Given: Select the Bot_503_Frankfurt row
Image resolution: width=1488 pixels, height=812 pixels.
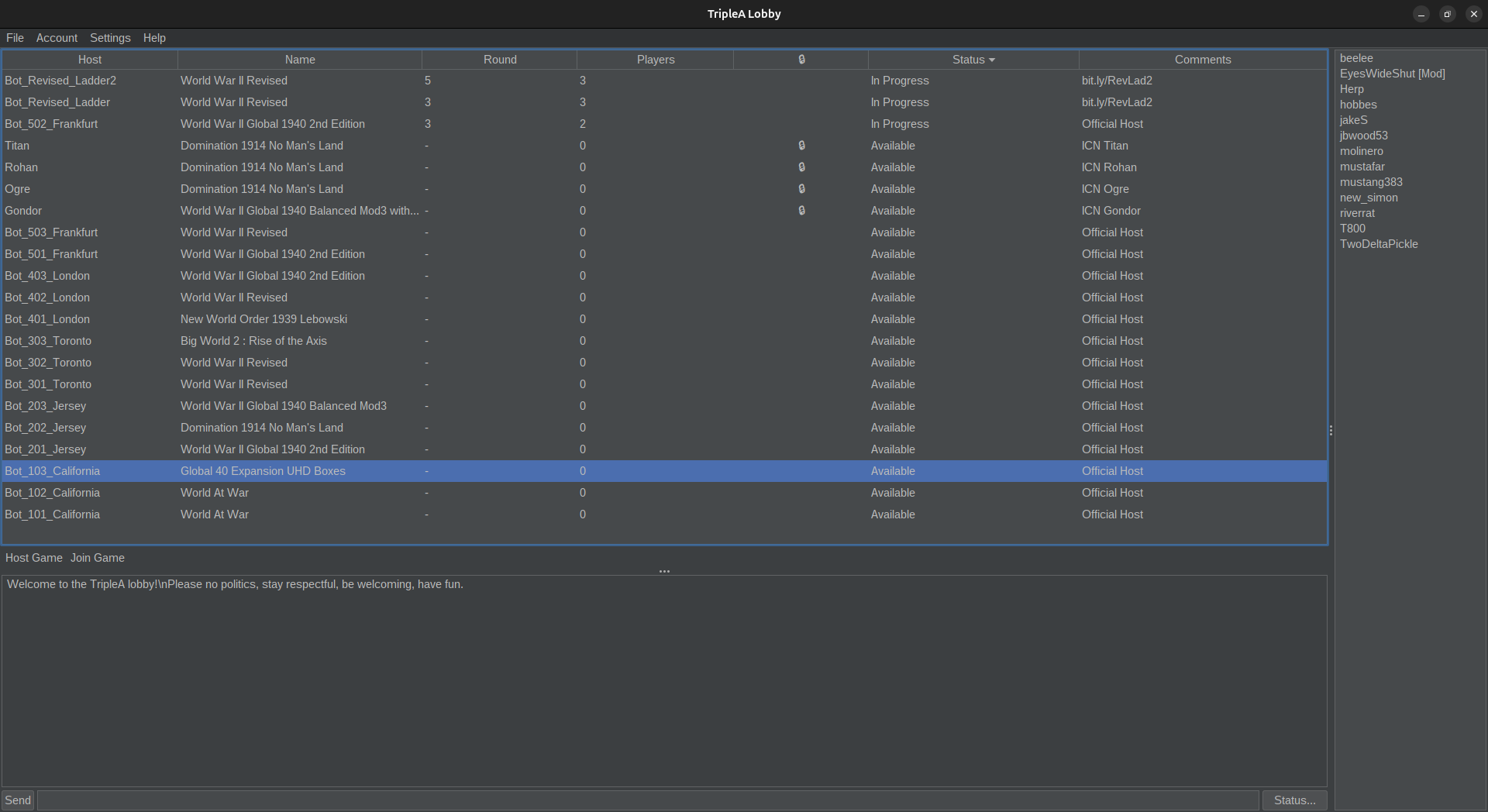Looking at the screenshot, I should 664,232.
